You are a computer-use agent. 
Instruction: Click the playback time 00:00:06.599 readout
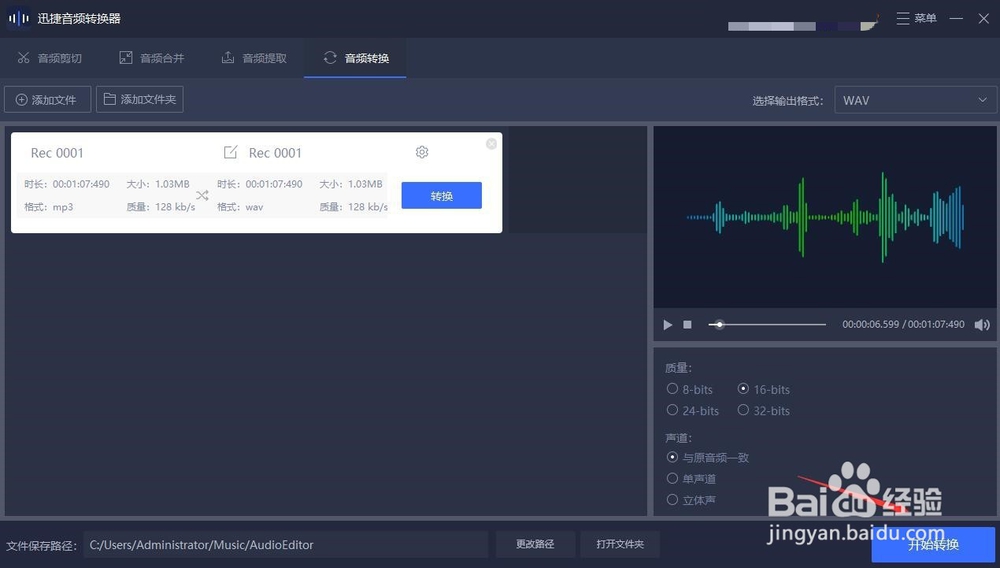coord(871,324)
